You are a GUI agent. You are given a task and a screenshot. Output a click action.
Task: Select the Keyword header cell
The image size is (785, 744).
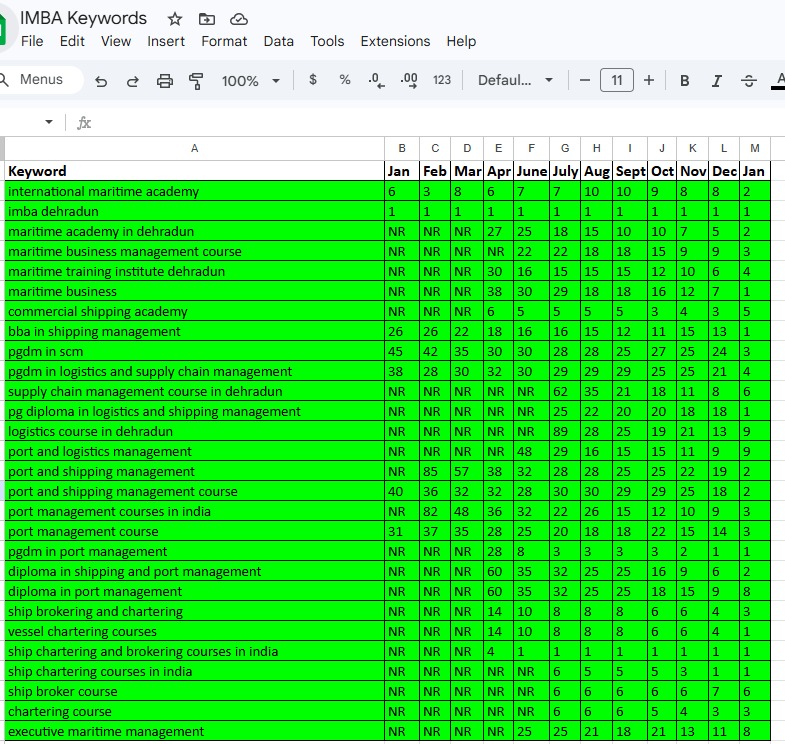[x=194, y=171]
